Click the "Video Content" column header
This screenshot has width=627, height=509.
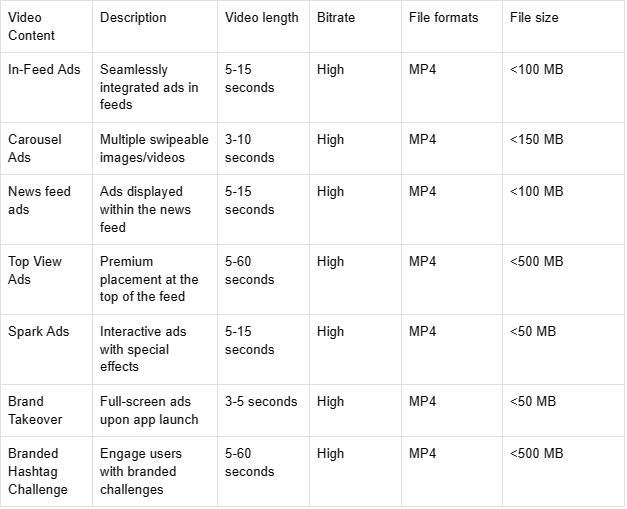(32, 27)
